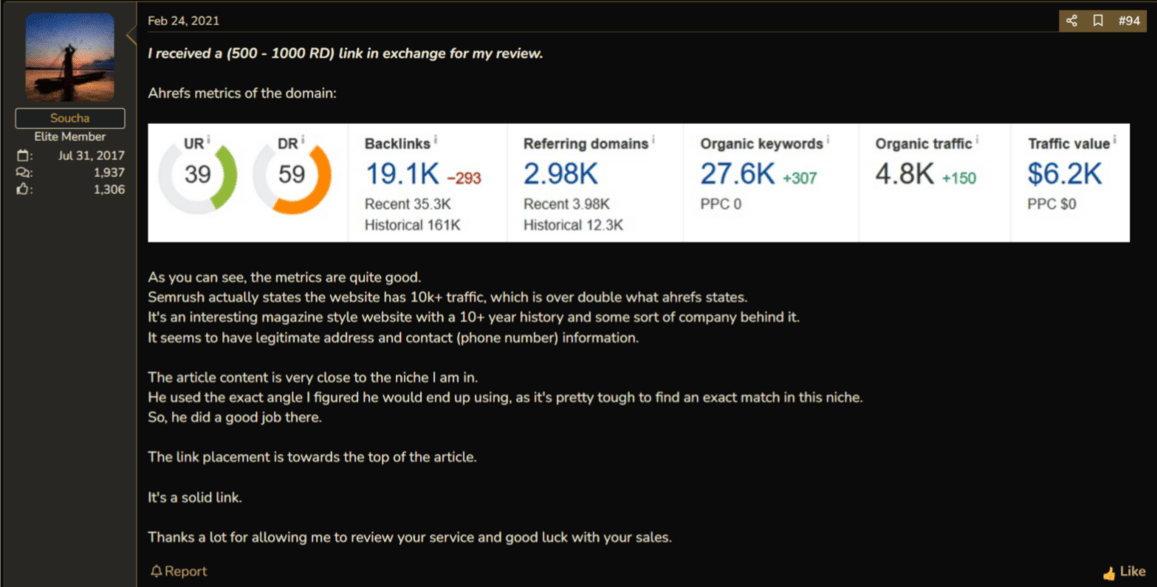Click the joined-date calendar icon
The image size is (1157, 587).
[x=24, y=156]
